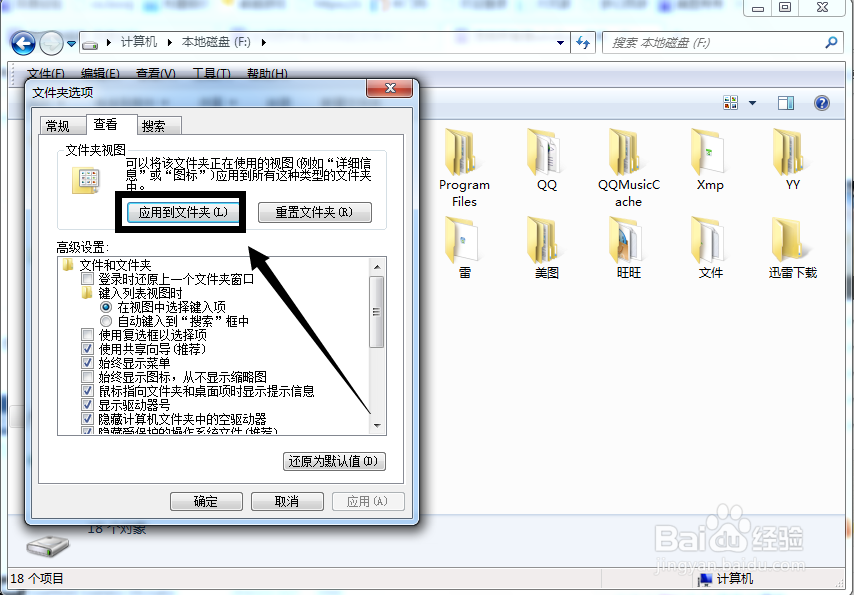Toggle the preview pane icon

click(x=786, y=102)
